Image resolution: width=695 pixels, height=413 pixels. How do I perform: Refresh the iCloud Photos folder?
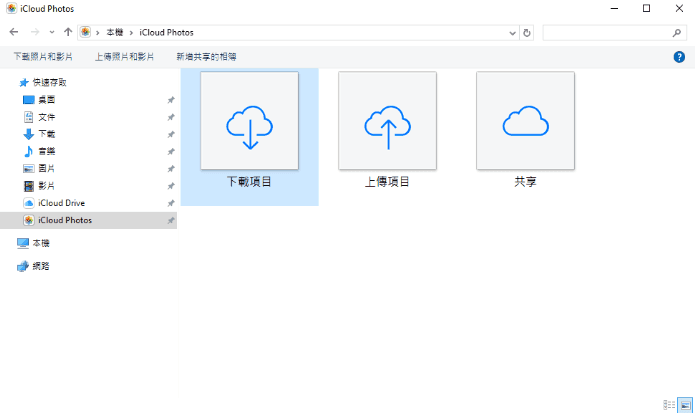527,33
